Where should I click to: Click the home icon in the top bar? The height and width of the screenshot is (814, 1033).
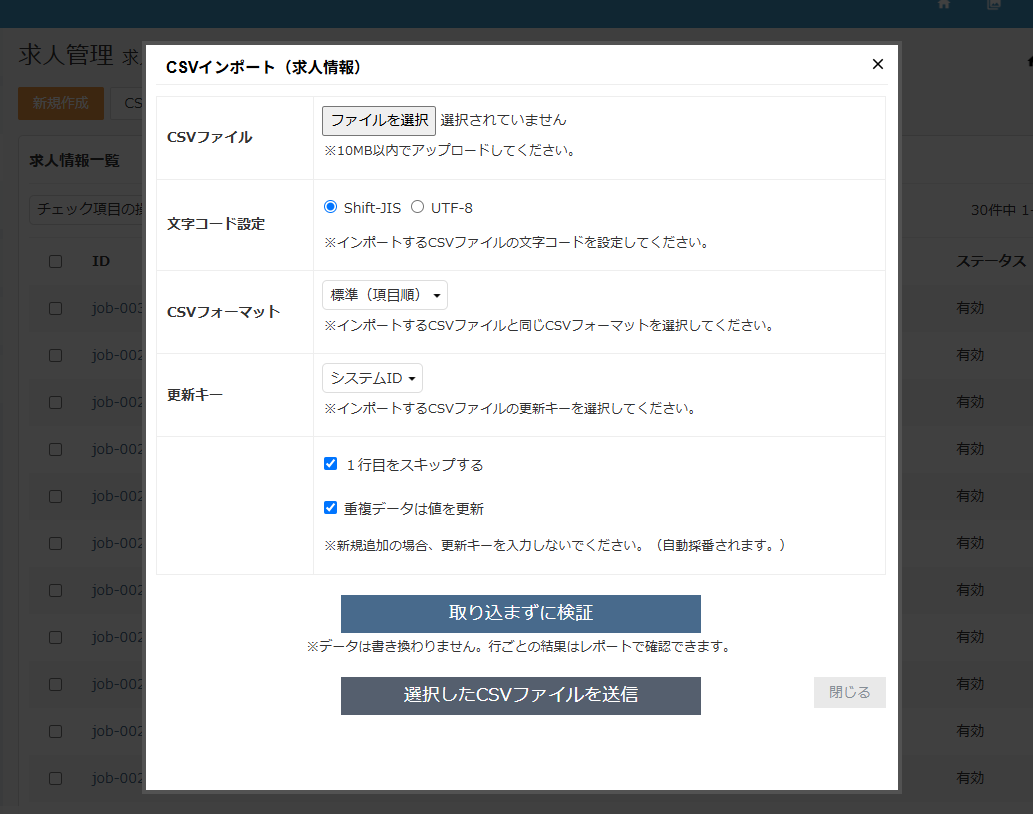click(x=944, y=5)
